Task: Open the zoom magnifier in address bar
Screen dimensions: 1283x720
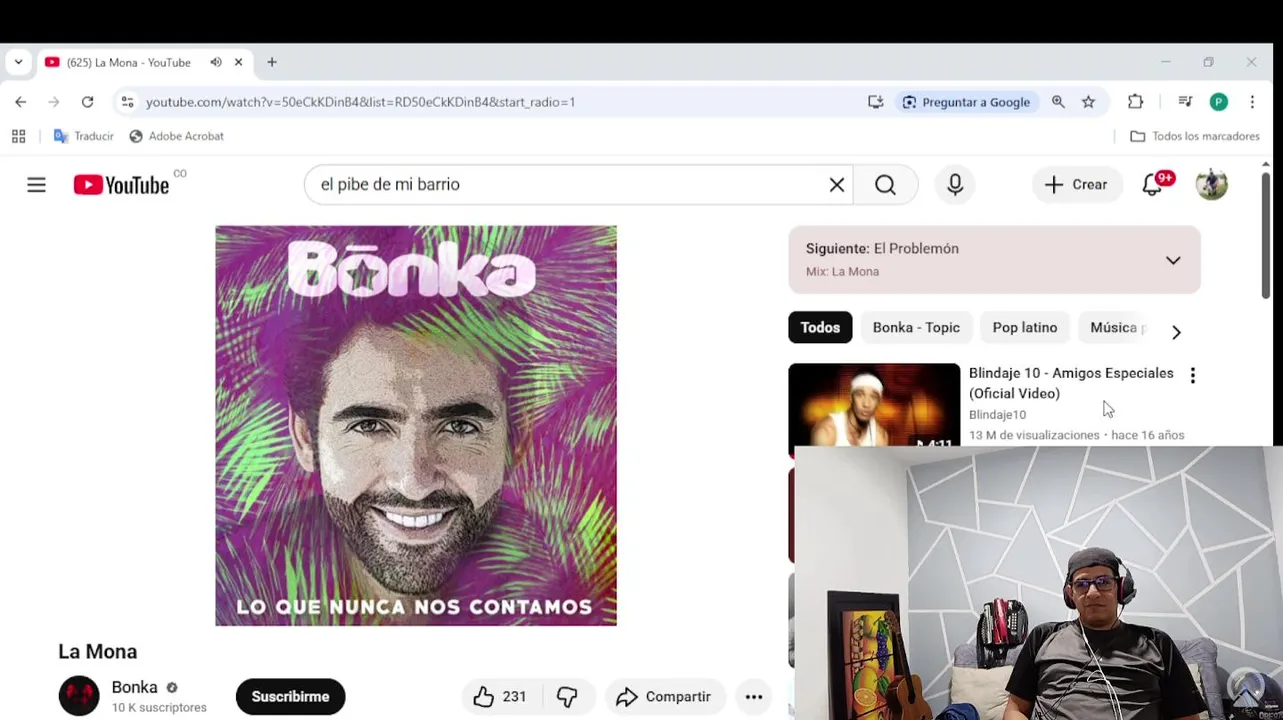Action: click(x=1058, y=102)
